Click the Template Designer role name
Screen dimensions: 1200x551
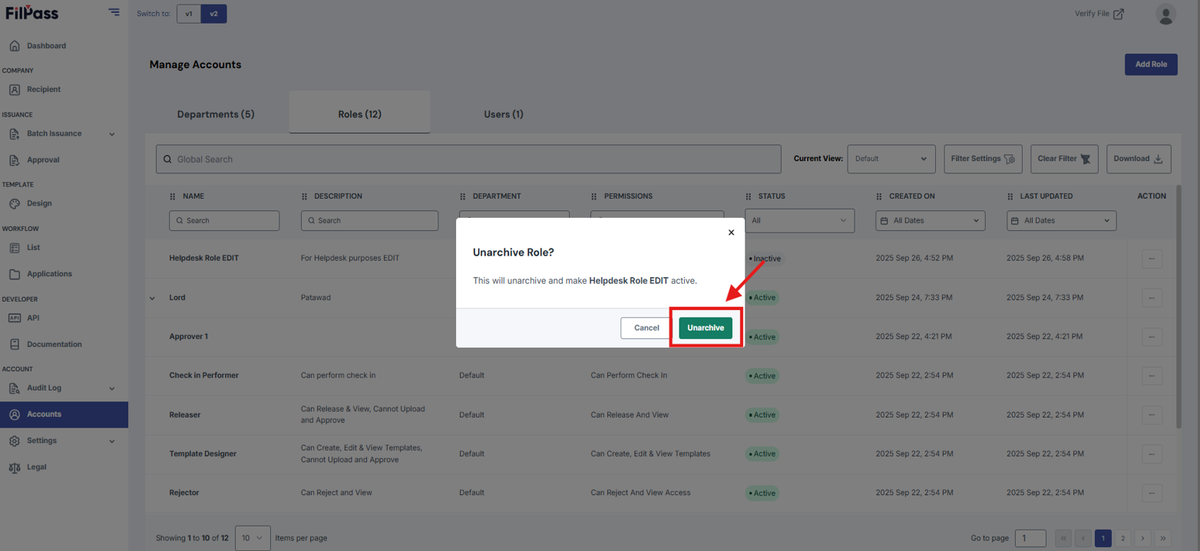pyautogui.click(x=203, y=454)
